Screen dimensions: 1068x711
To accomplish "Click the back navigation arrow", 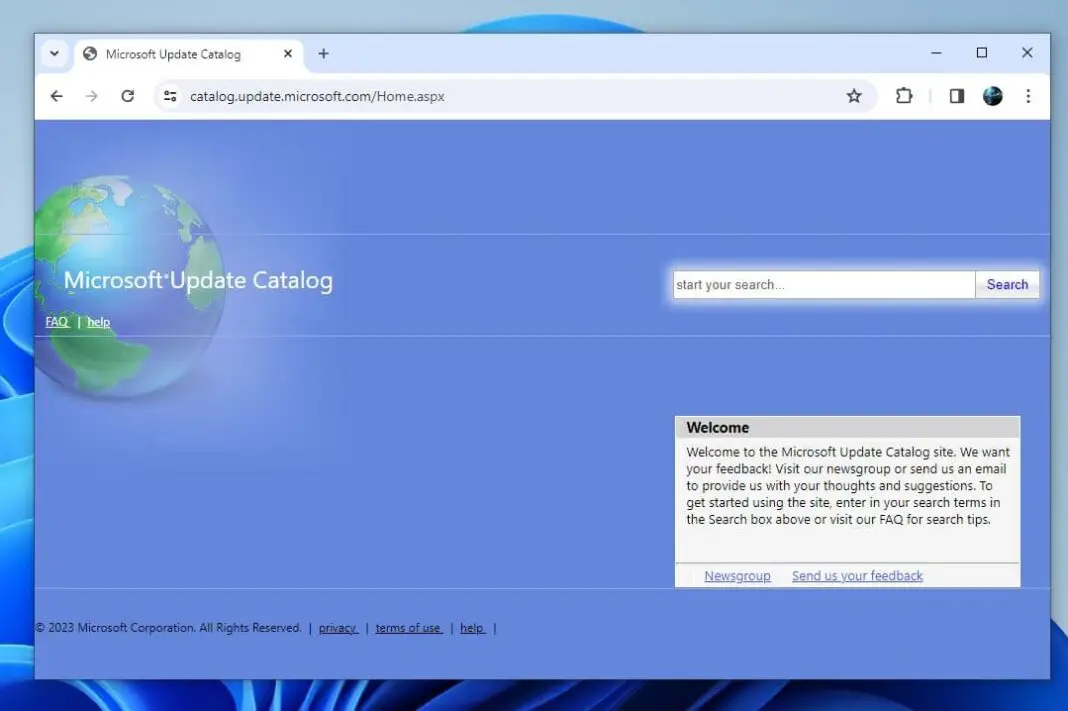I will pos(56,96).
